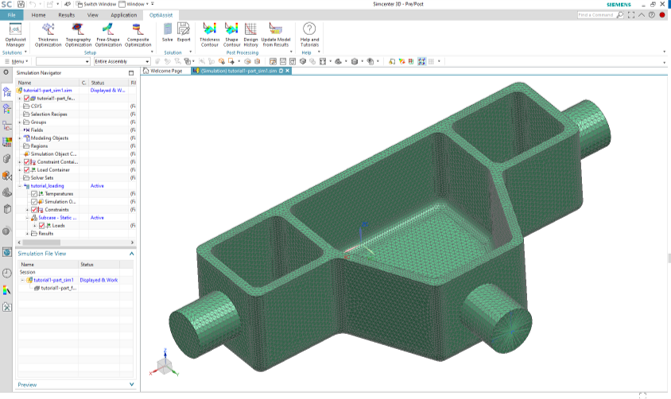Switch to the Home ribbon tab
The width and height of the screenshot is (671, 399).
point(39,15)
